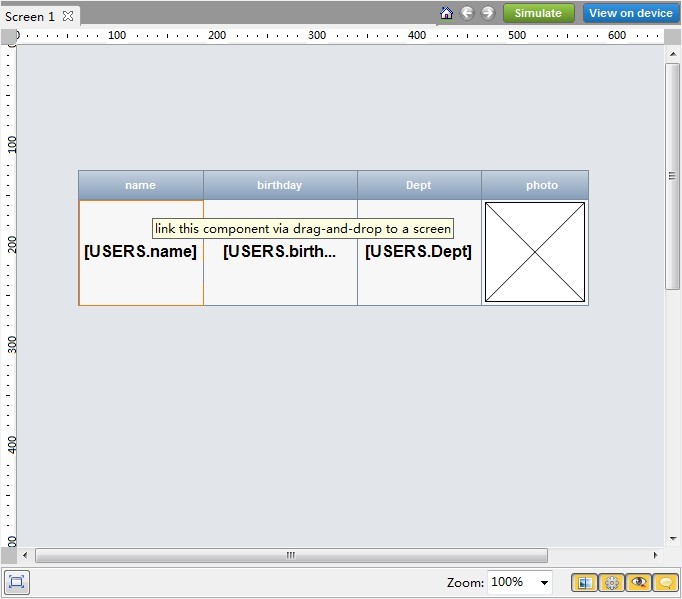This screenshot has height=599, width=682.
Task: Go back with the left arrow icon
Action: point(467,13)
